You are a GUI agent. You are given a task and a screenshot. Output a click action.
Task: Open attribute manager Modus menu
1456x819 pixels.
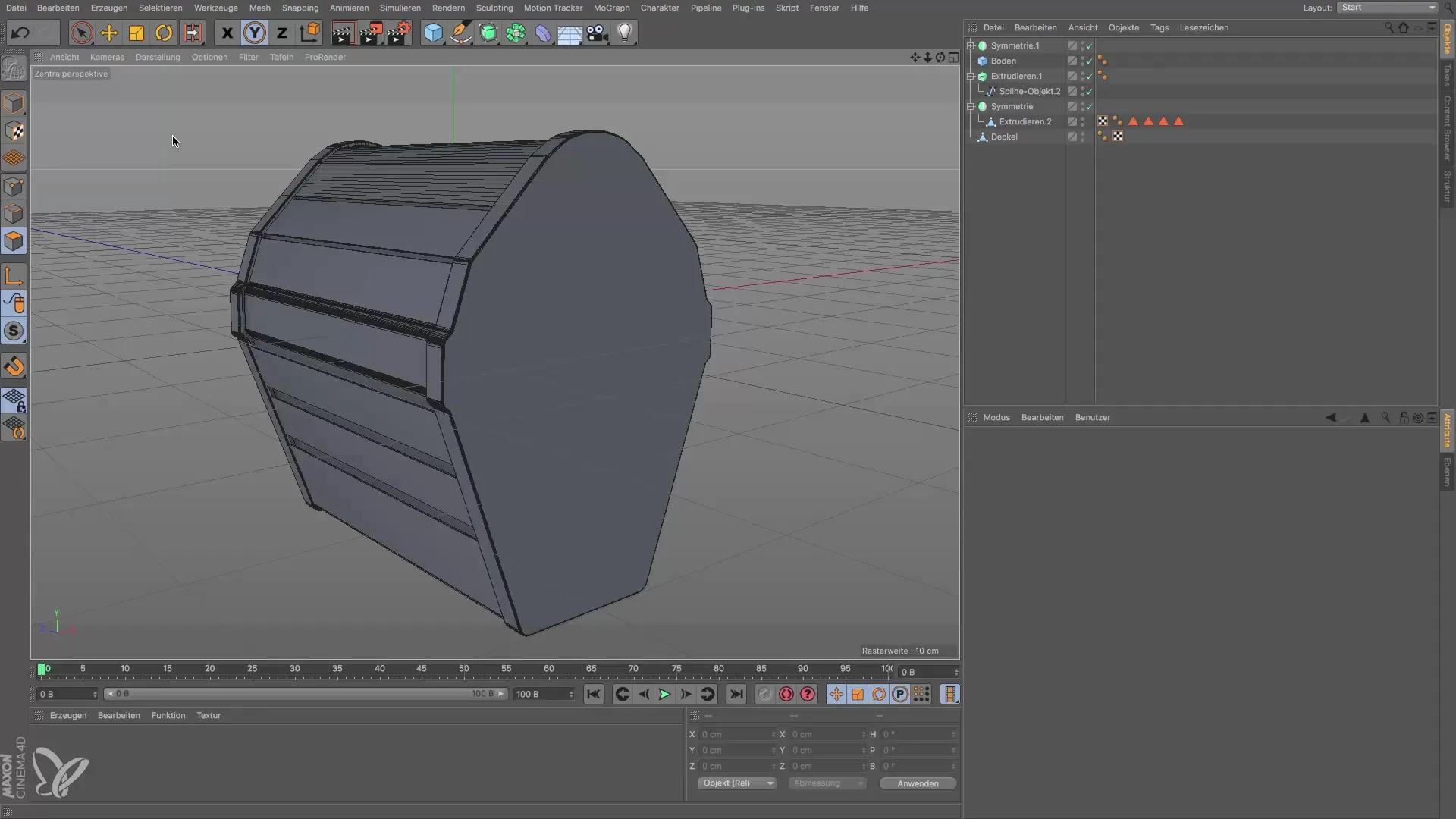tap(996, 417)
